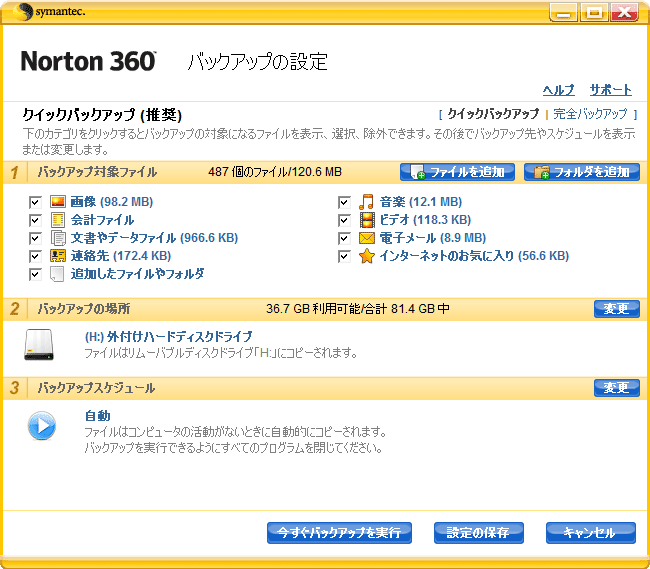Viewport: 650px width, 569px height.
Task: Click the 画像 pictures category icon
Action: click(x=58, y=202)
